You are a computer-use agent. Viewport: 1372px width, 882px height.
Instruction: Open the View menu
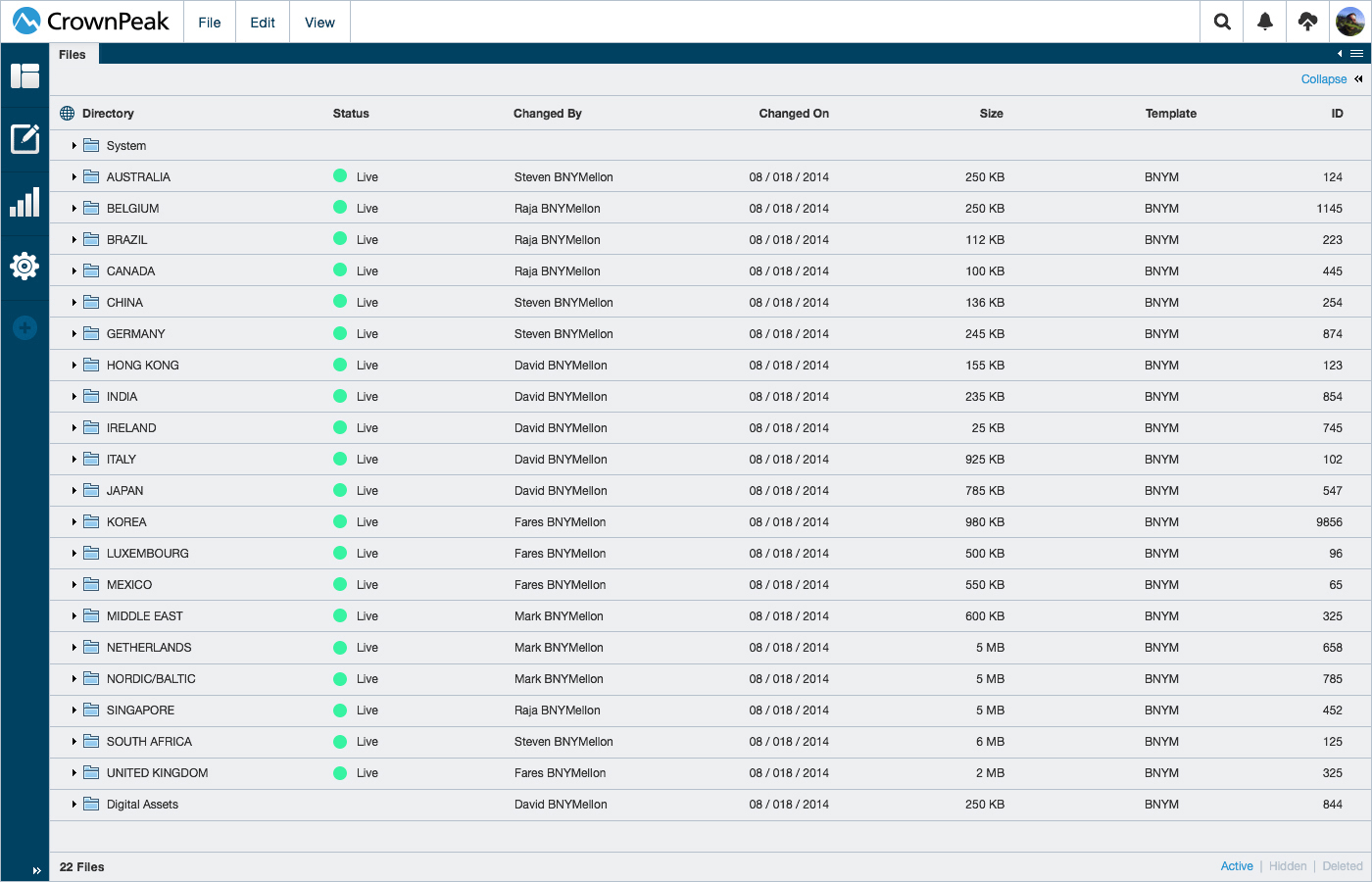point(319,22)
